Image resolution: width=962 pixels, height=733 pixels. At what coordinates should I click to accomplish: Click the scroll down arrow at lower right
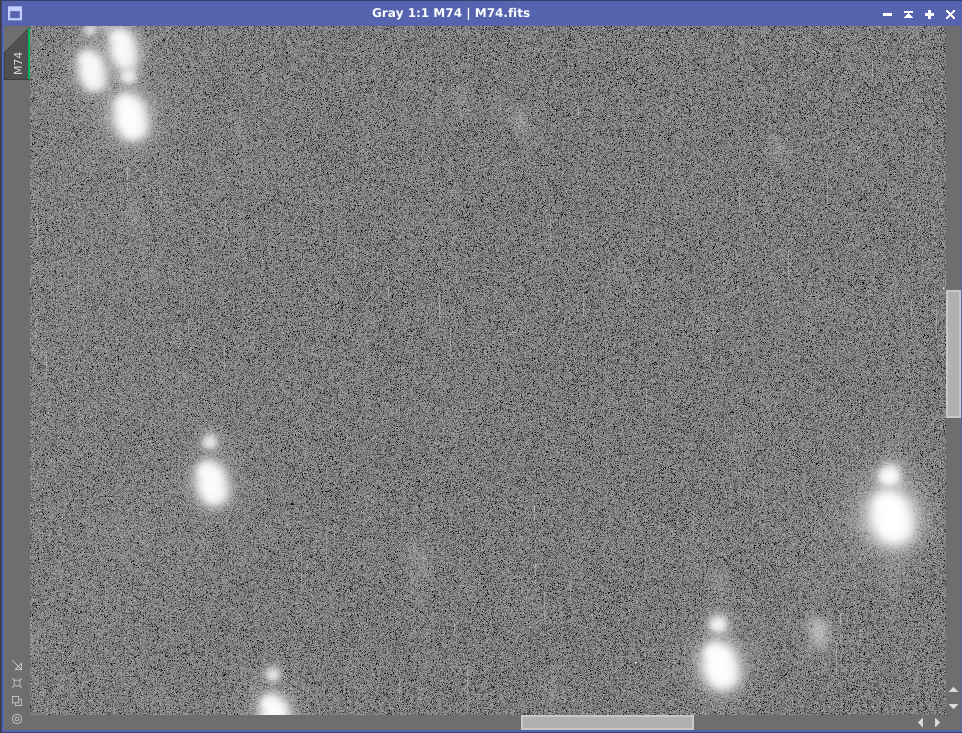[953, 706]
